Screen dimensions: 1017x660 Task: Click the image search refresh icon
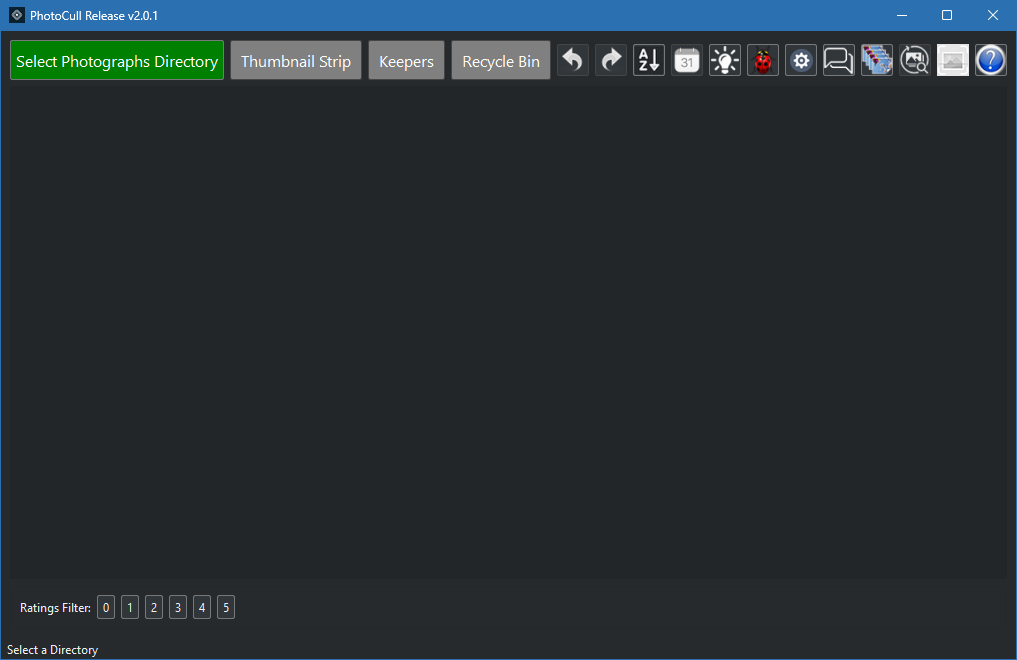point(914,60)
